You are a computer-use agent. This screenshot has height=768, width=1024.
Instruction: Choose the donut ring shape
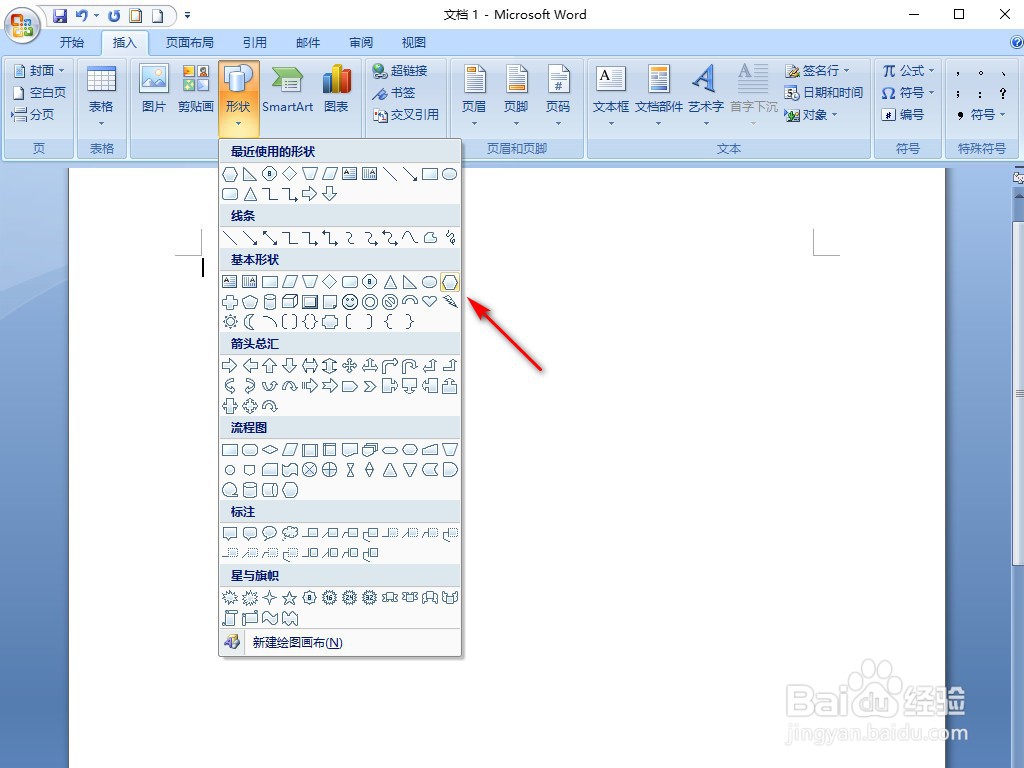click(370, 302)
